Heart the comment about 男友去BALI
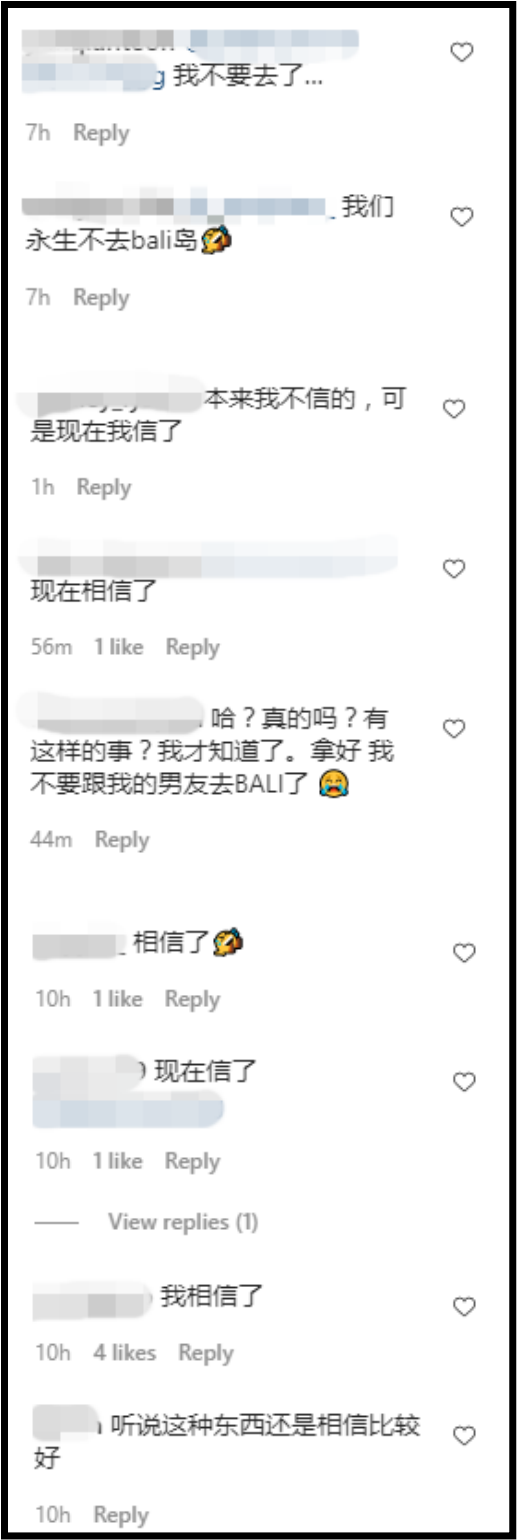This screenshot has height=1540, width=517. pos(454,729)
